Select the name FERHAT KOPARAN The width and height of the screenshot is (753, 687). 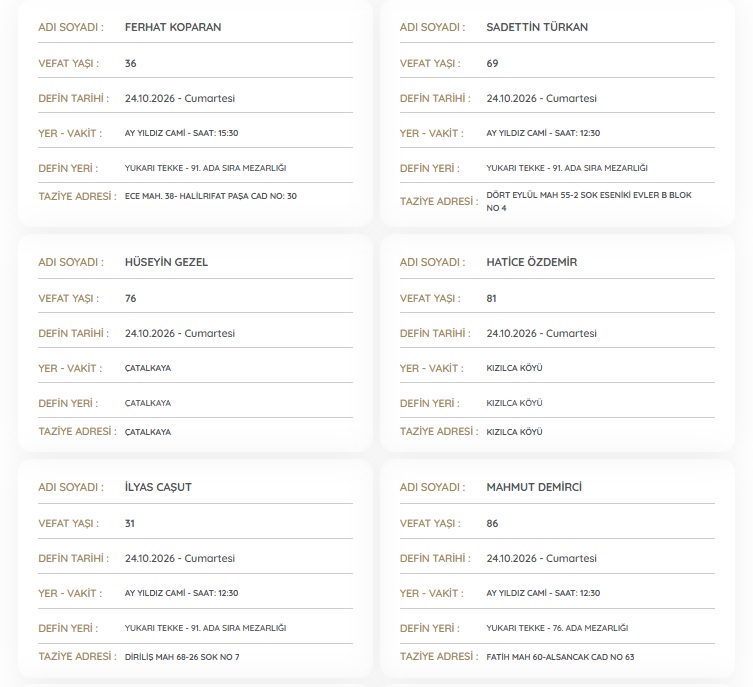click(x=173, y=27)
